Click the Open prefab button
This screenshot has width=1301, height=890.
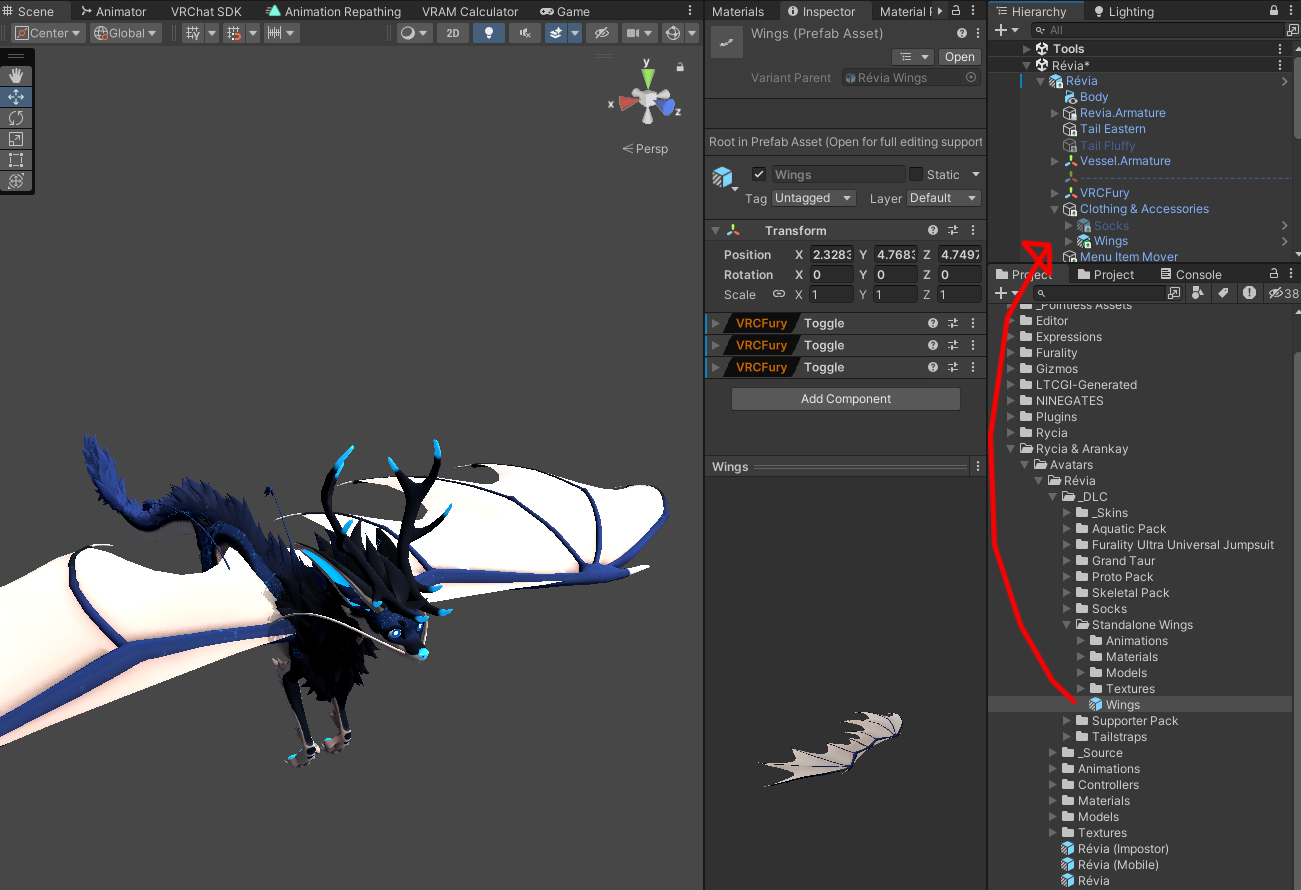pos(959,57)
